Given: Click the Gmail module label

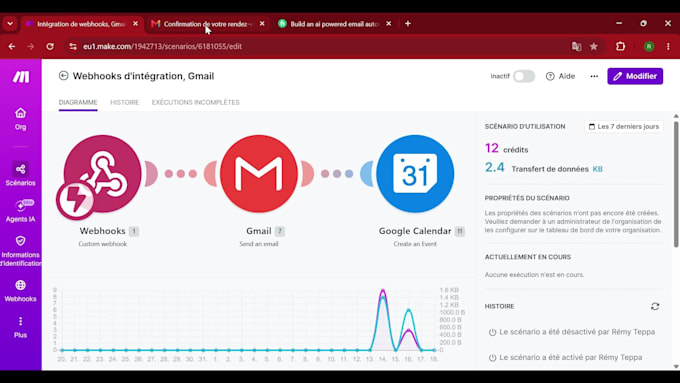Looking at the screenshot, I should pos(259,231).
